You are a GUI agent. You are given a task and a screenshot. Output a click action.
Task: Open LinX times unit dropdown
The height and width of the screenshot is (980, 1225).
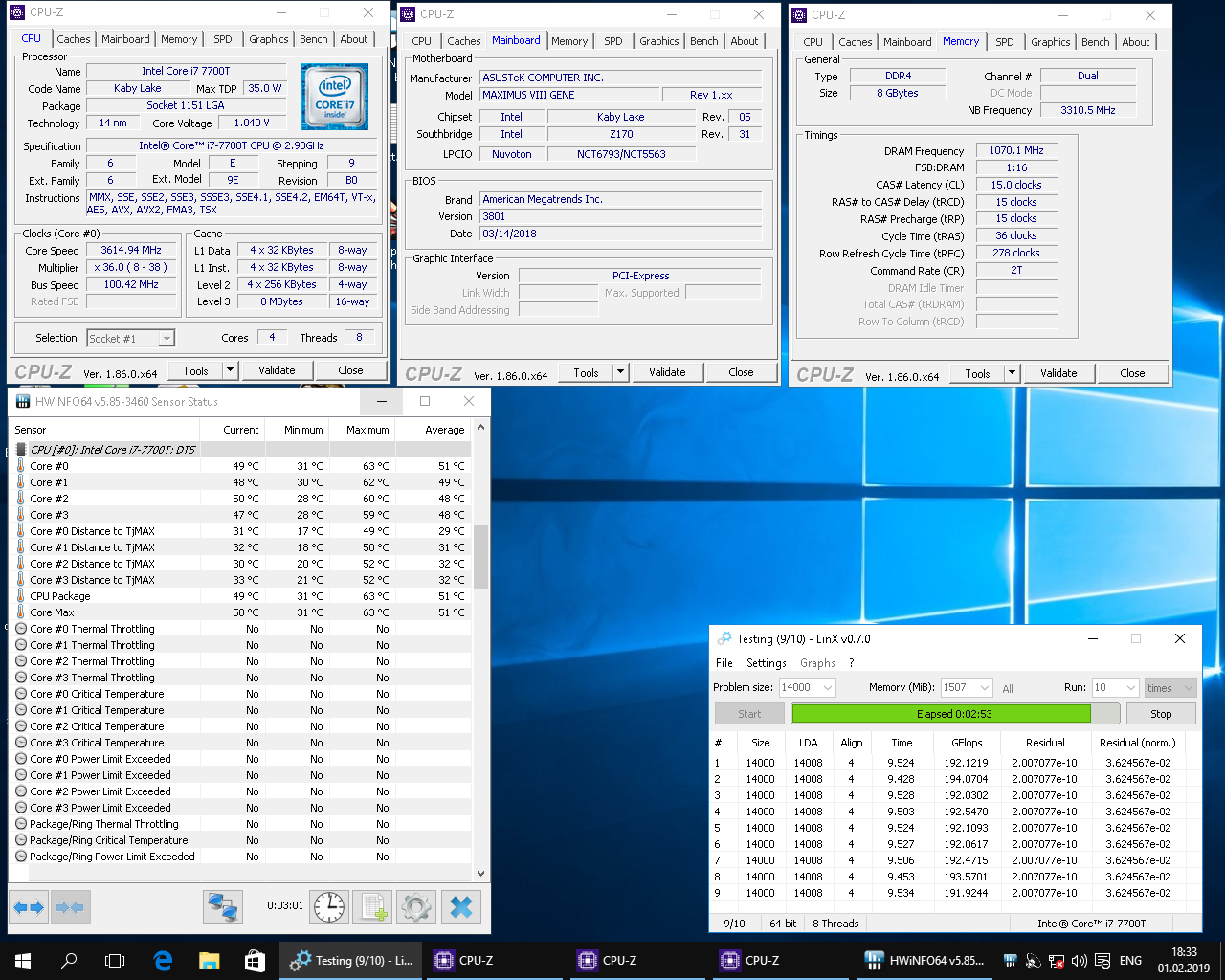[1169, 687]
